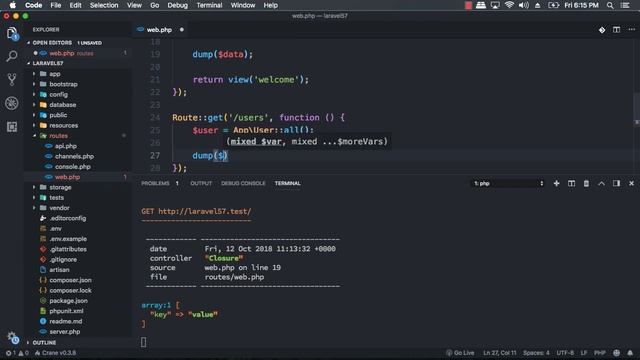640x360 pixels.
Task: Change language mode via PHP status item
Action: pyautogui.click(x=599, y=353)
